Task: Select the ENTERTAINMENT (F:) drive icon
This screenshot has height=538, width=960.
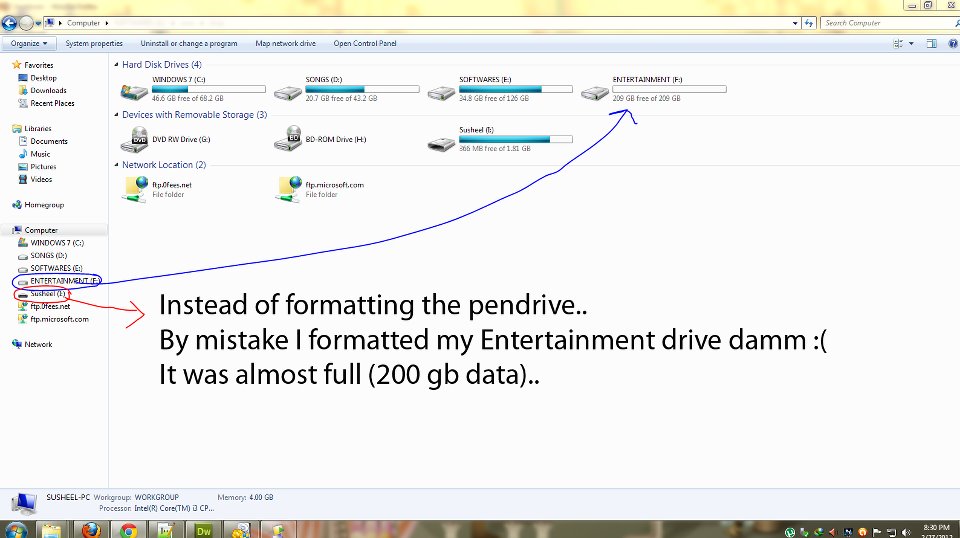Action: tap(595, 93)
